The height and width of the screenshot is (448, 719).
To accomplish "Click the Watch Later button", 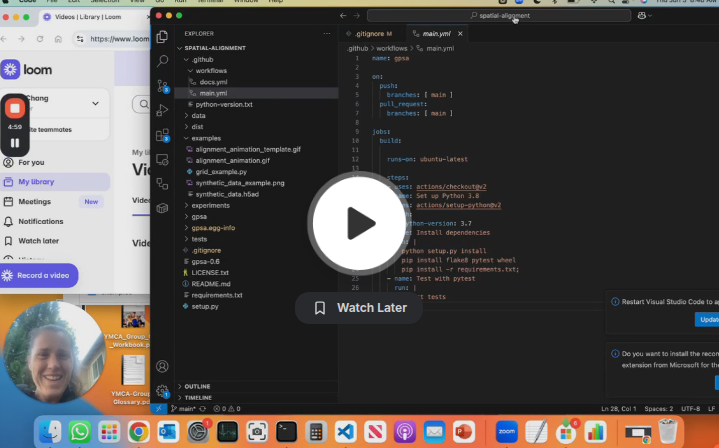I will pos(359,308).
